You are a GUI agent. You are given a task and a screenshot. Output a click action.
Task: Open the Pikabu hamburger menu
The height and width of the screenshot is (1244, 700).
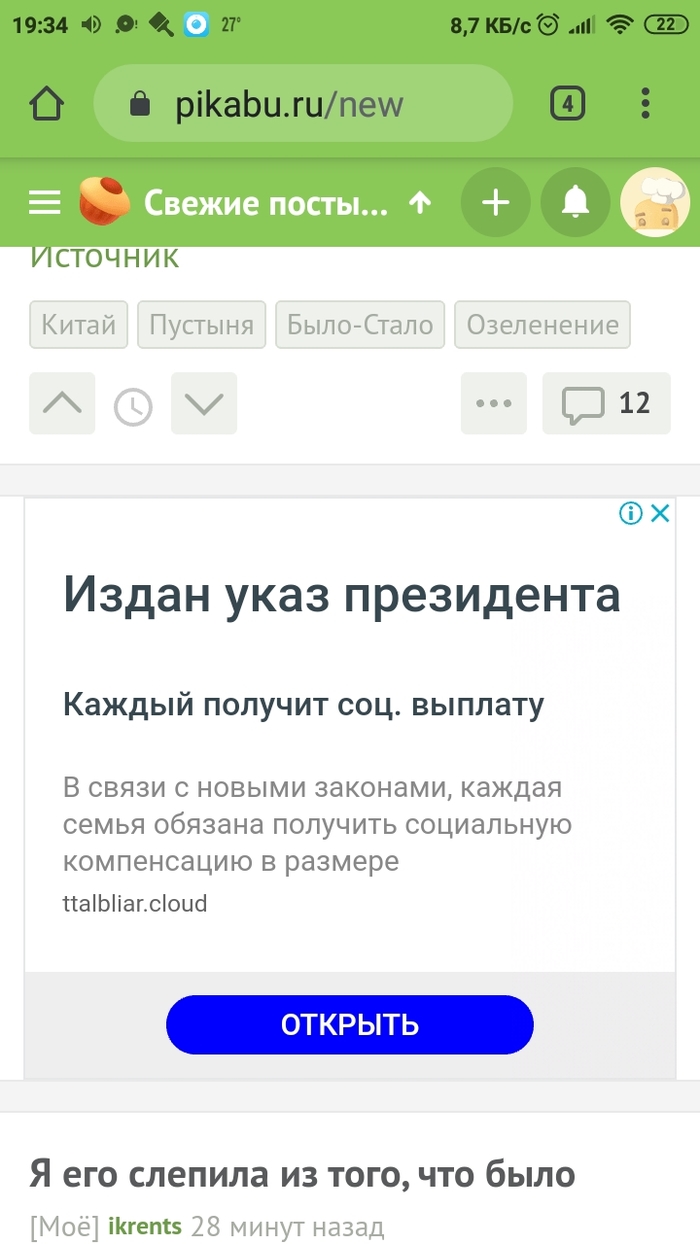[45, 203]
